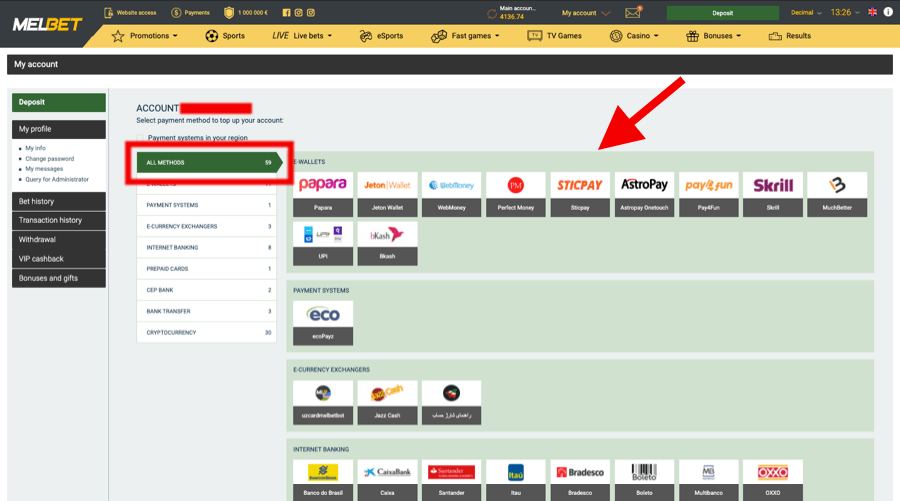Open the My account dropdown
This screenshot has width=900, height=501.
583,13
